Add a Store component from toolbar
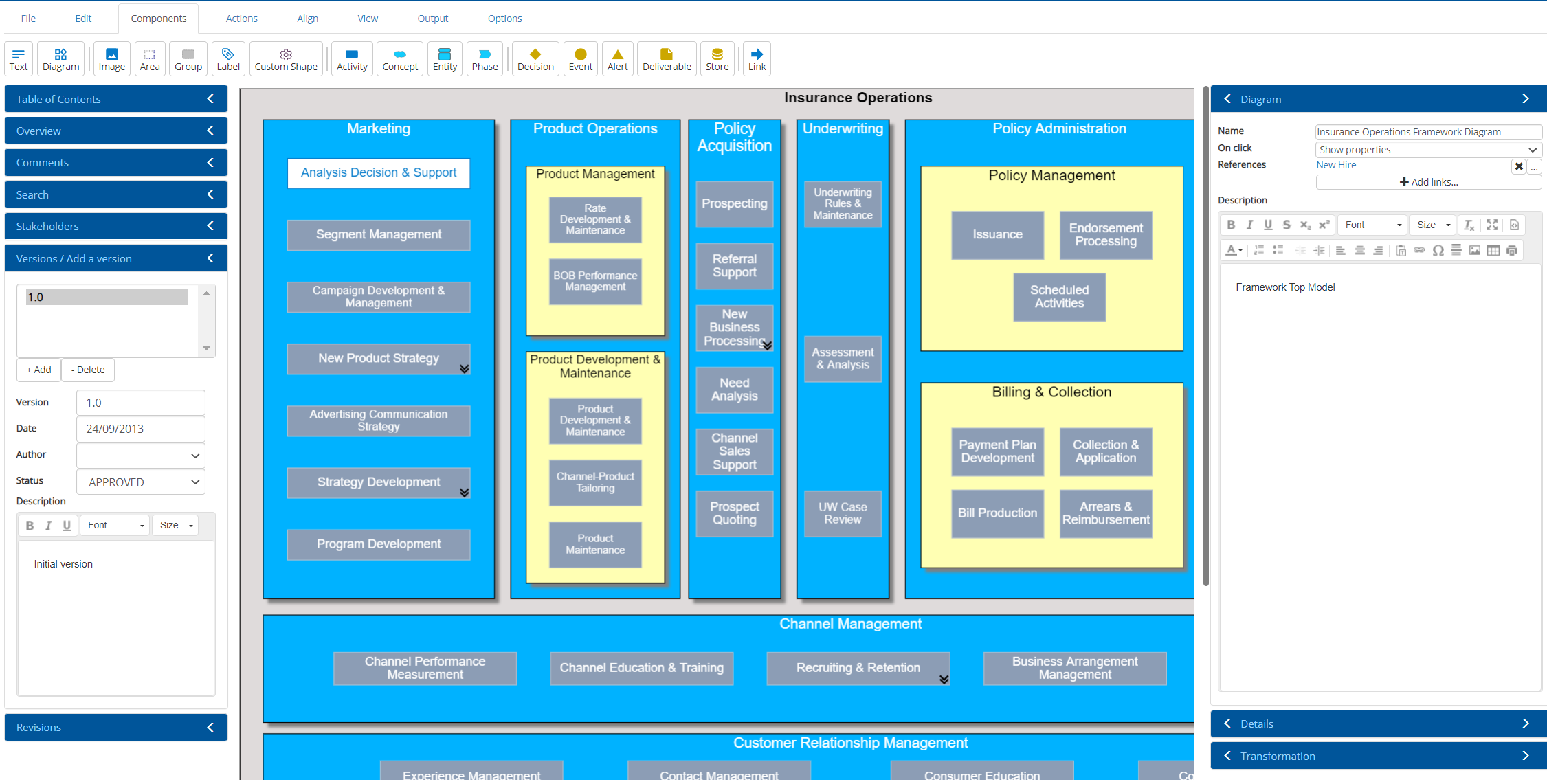 tap(716, 59)
